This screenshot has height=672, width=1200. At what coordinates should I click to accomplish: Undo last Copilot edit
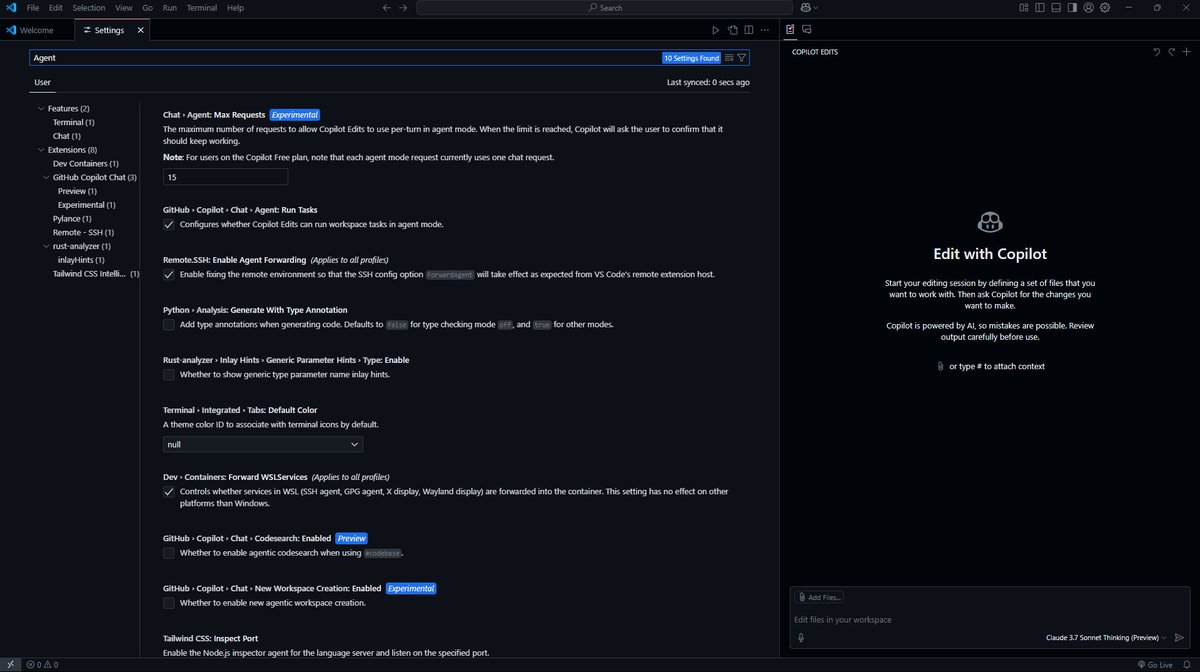pyautogui.click(x=1157, y=51)
